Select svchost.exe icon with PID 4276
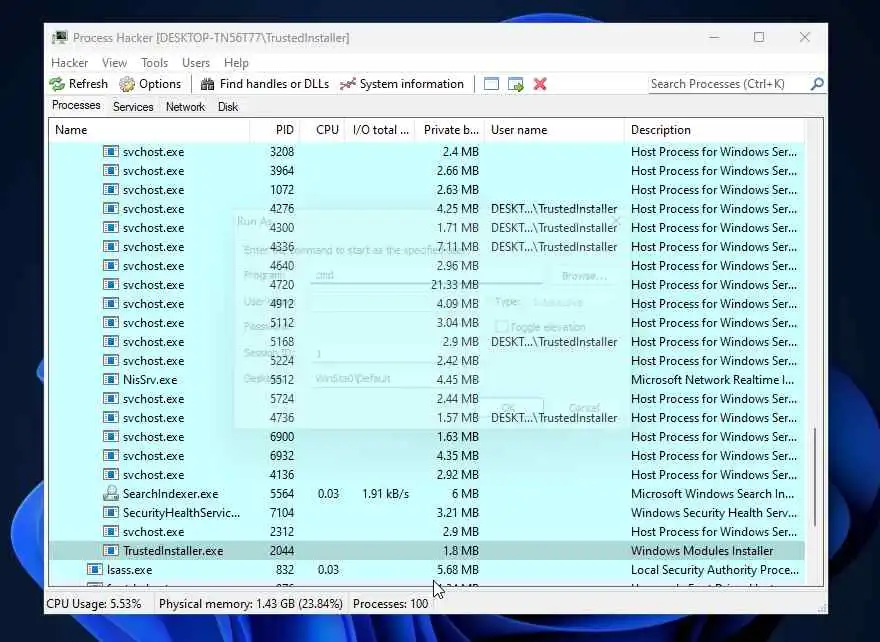The height and width of the screenshot is (642, 880). coord(111,209)
